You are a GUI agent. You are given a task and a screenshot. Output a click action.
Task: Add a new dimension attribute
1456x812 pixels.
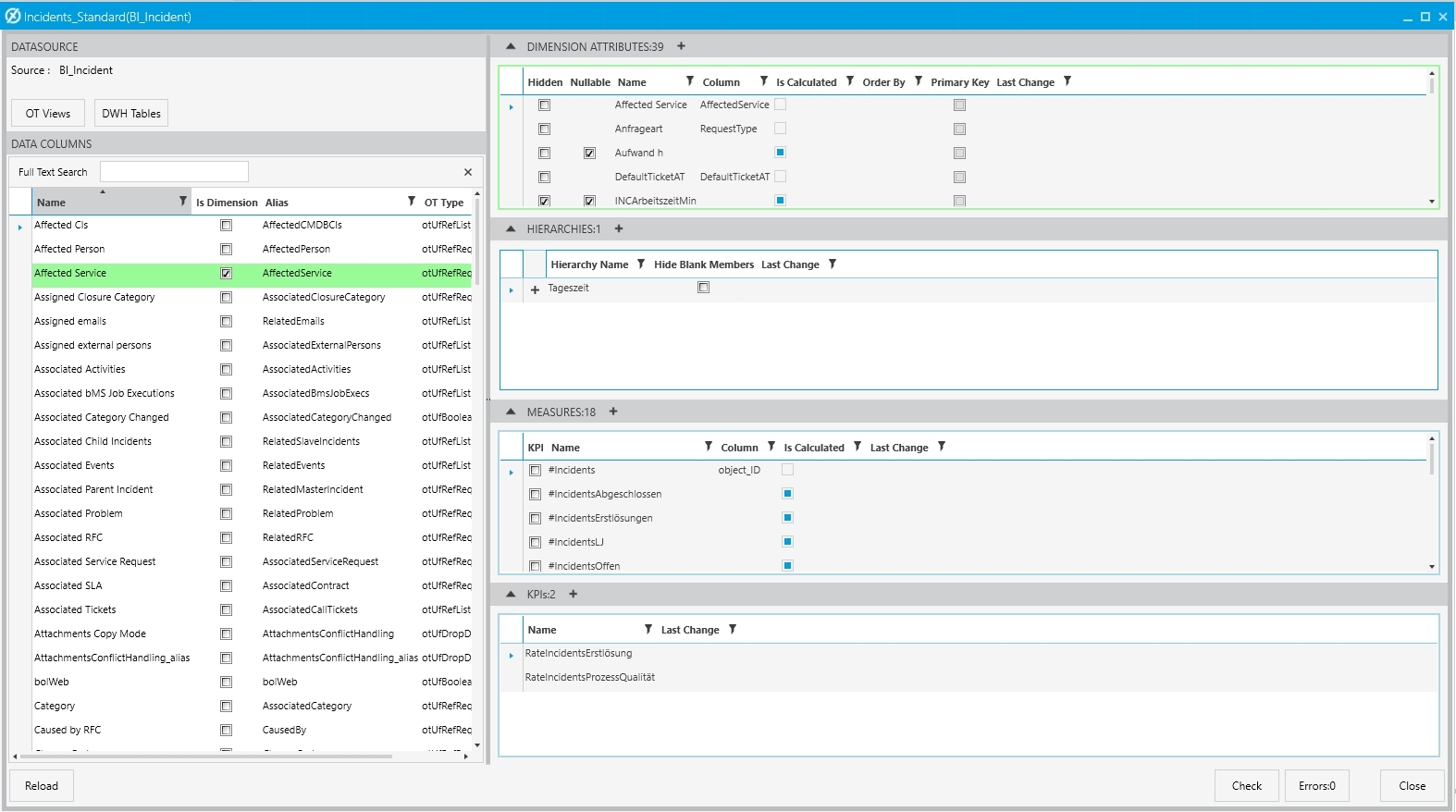(x=682, y=46)
